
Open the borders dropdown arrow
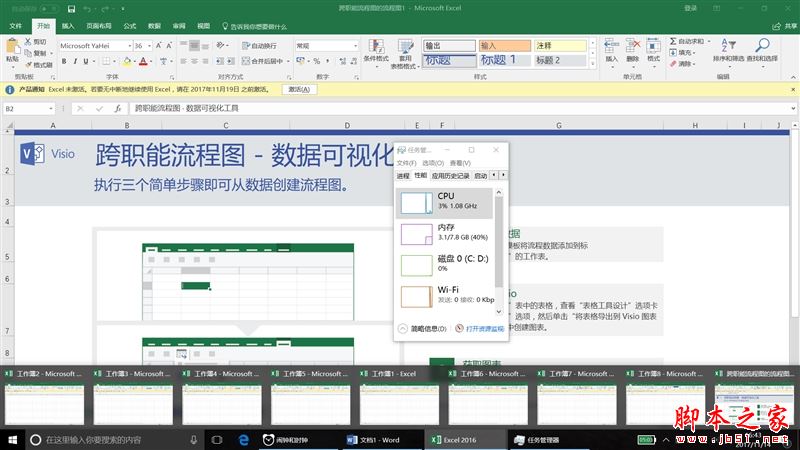pos(114,61)
